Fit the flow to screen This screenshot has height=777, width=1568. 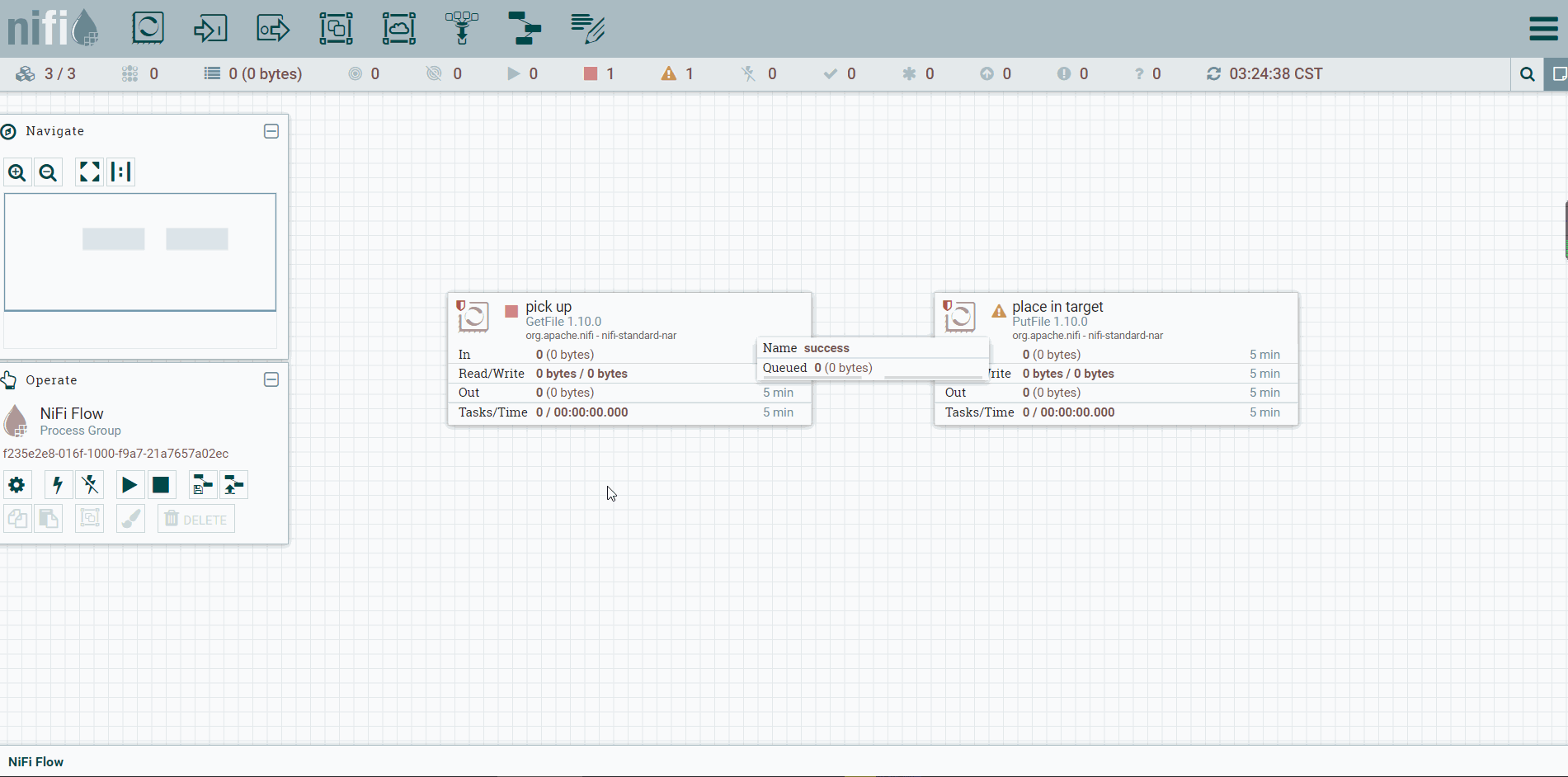coord(89,172)
